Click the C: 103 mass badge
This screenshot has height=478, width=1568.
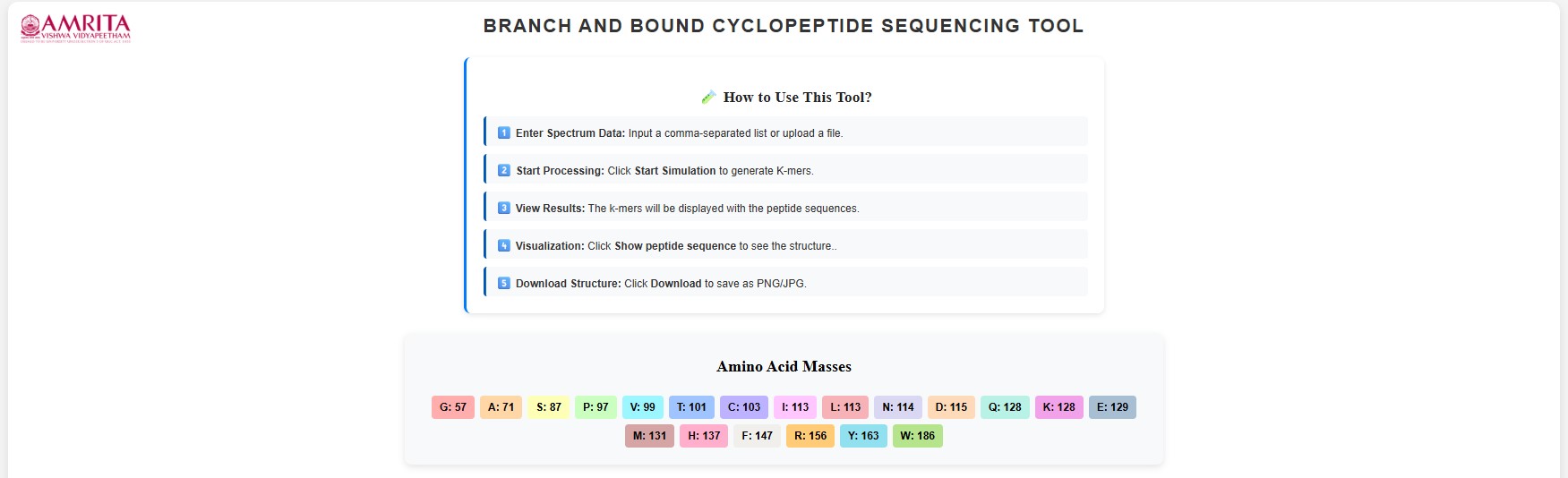744,407
